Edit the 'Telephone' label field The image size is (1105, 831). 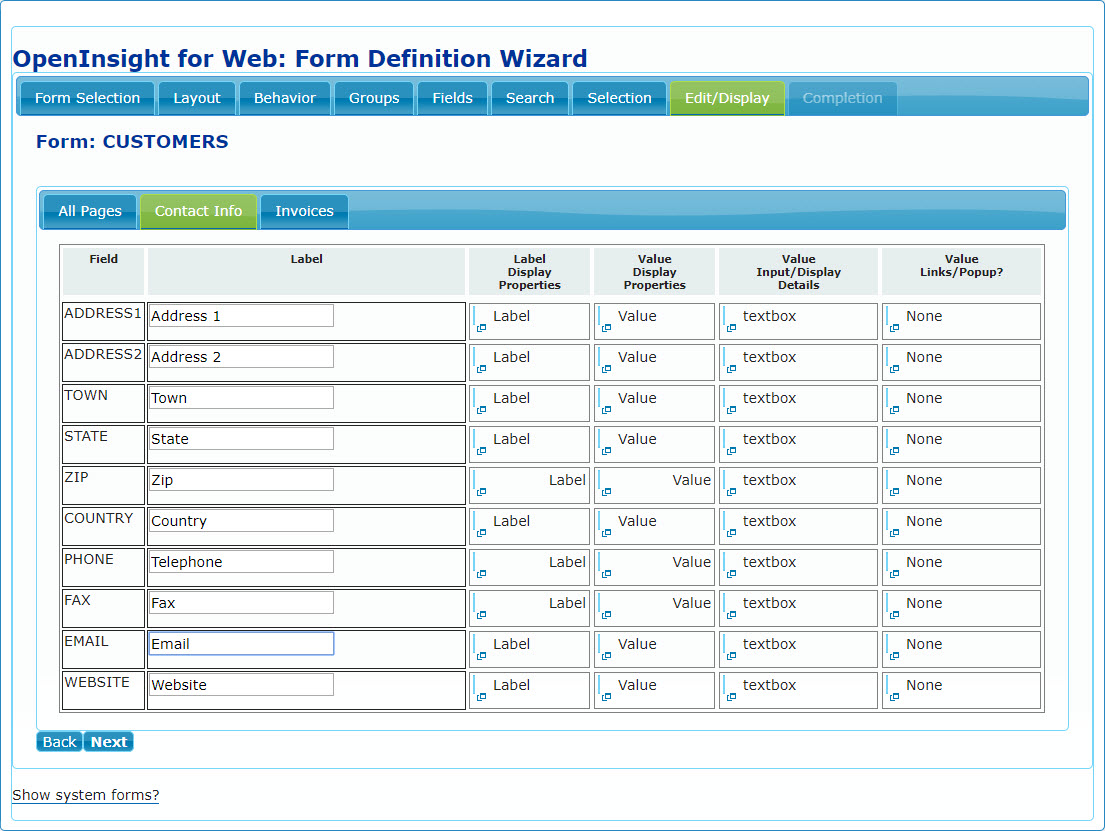[x=241, y=561]
